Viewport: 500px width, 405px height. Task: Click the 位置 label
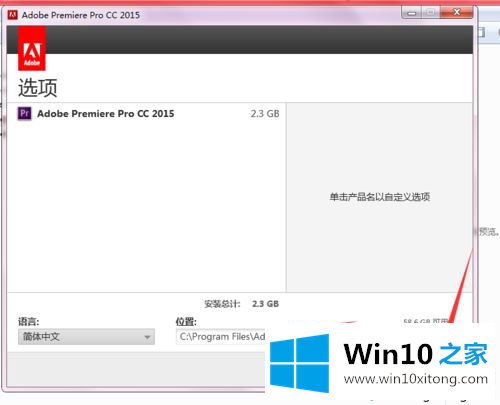click(x=186, y=322)
